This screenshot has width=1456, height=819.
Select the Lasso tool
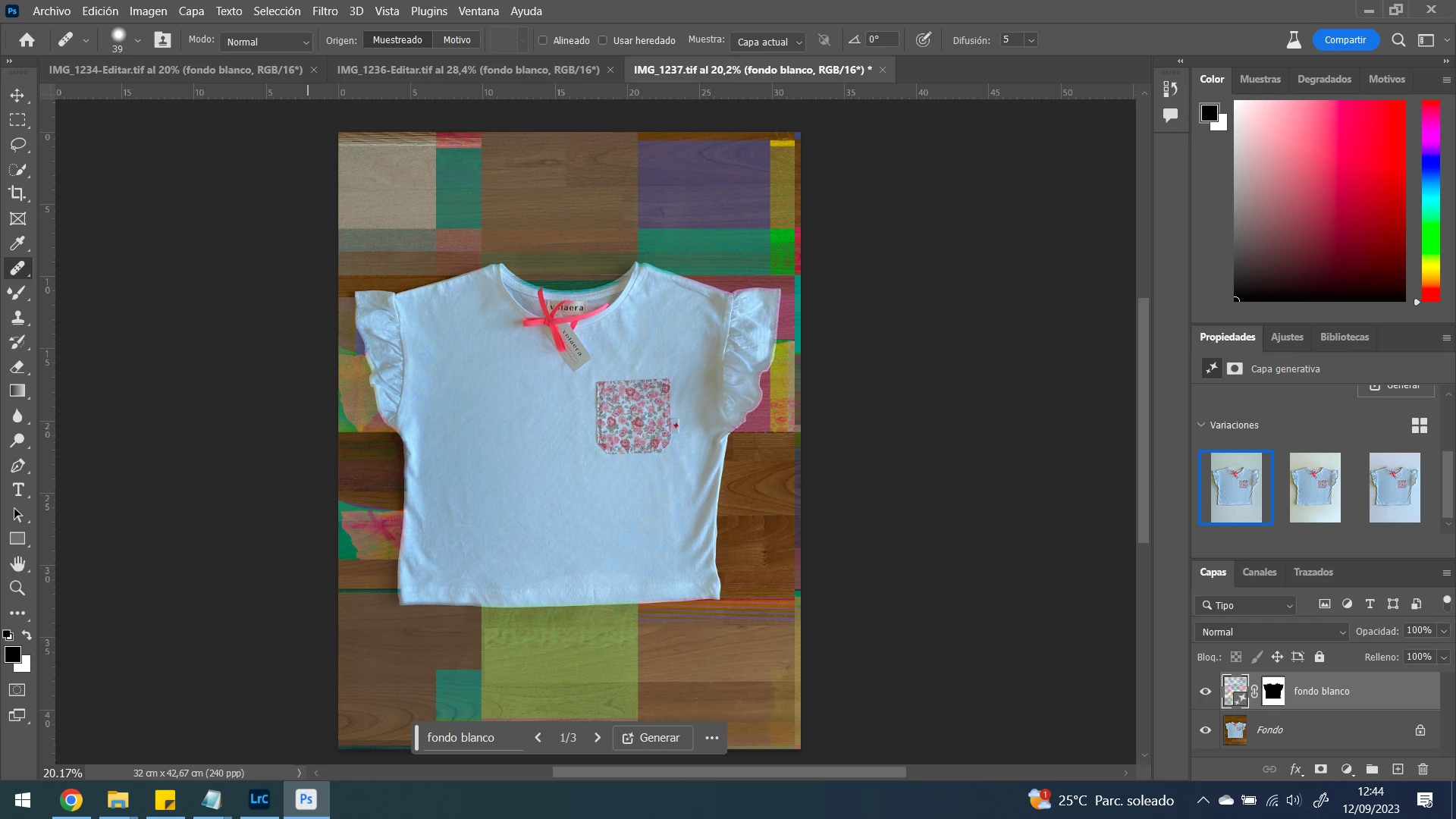tap(17, 144)
